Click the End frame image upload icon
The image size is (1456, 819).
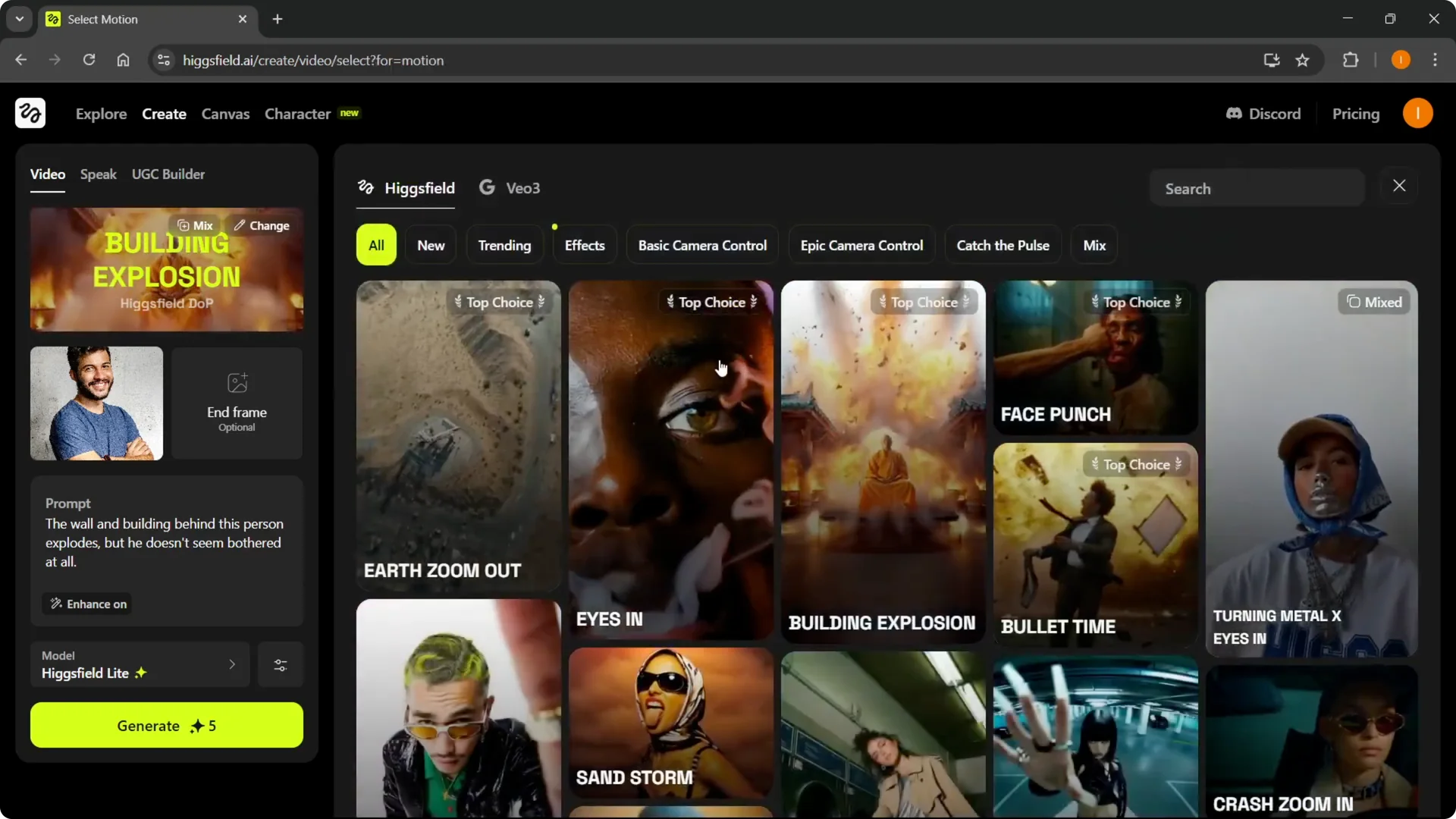tap(237, 383)
